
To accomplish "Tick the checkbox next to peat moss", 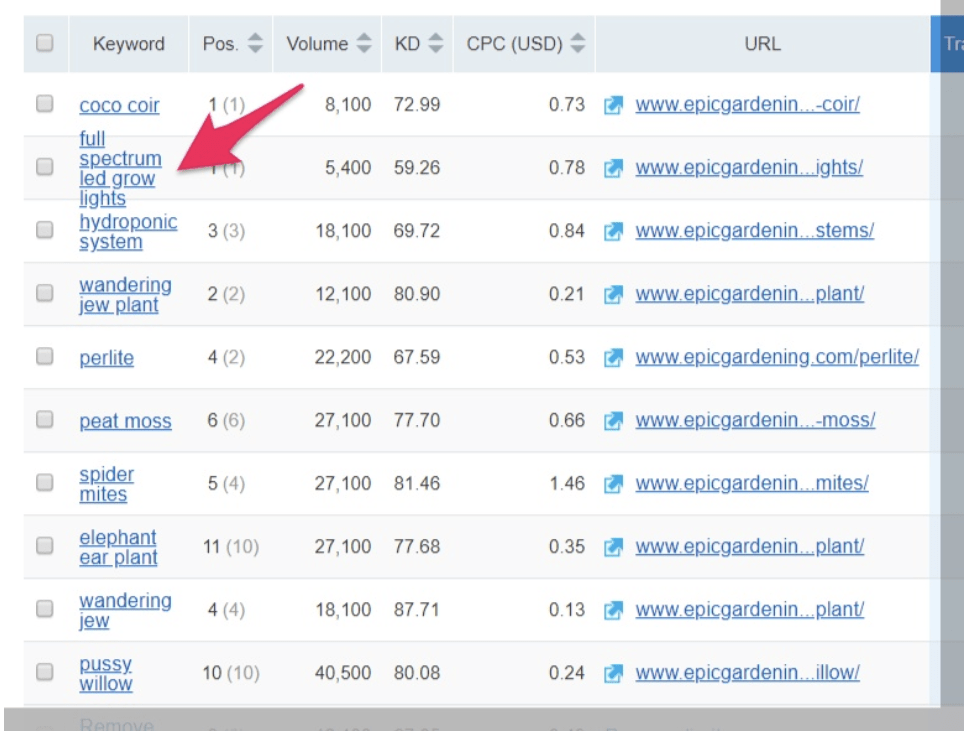I will click(45, 420).
